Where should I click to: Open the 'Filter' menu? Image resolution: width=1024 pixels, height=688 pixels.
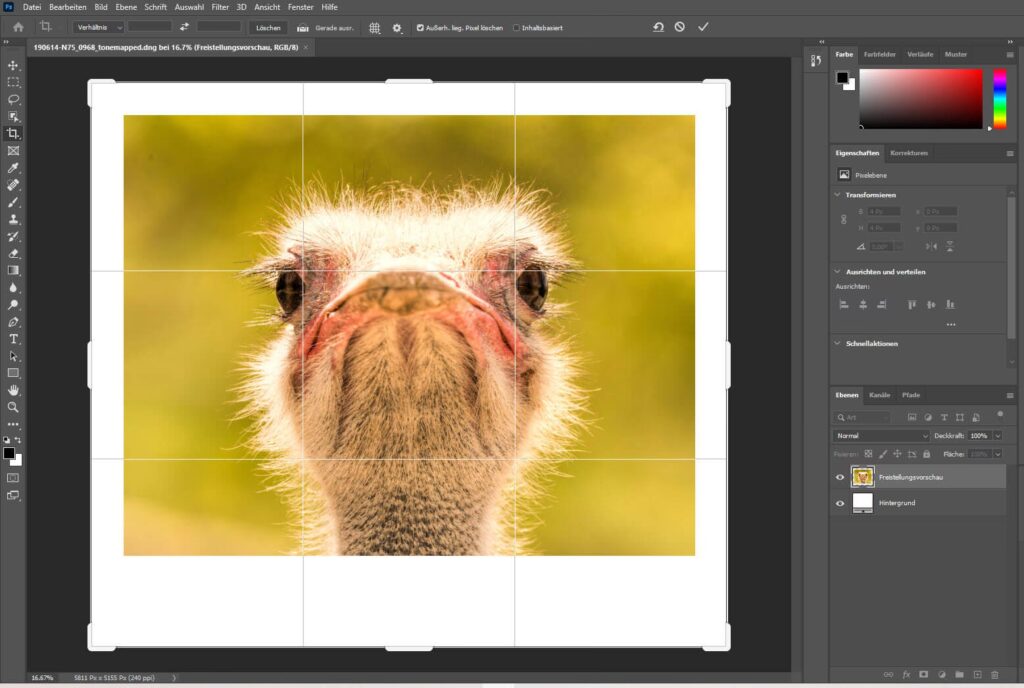click(220, 7)
